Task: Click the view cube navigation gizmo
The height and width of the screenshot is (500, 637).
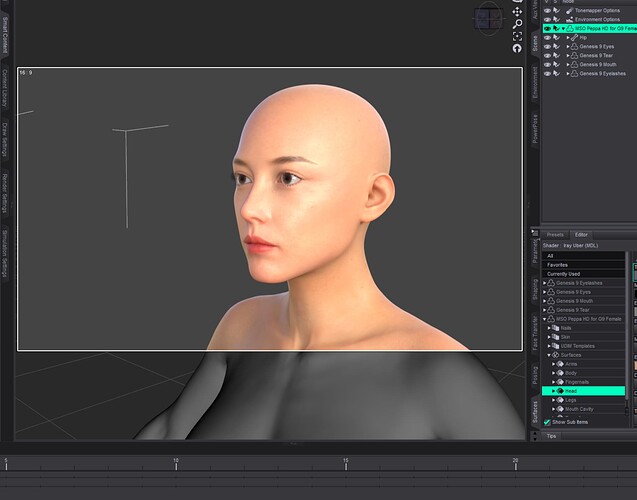Action: click(x=490, y=17)
